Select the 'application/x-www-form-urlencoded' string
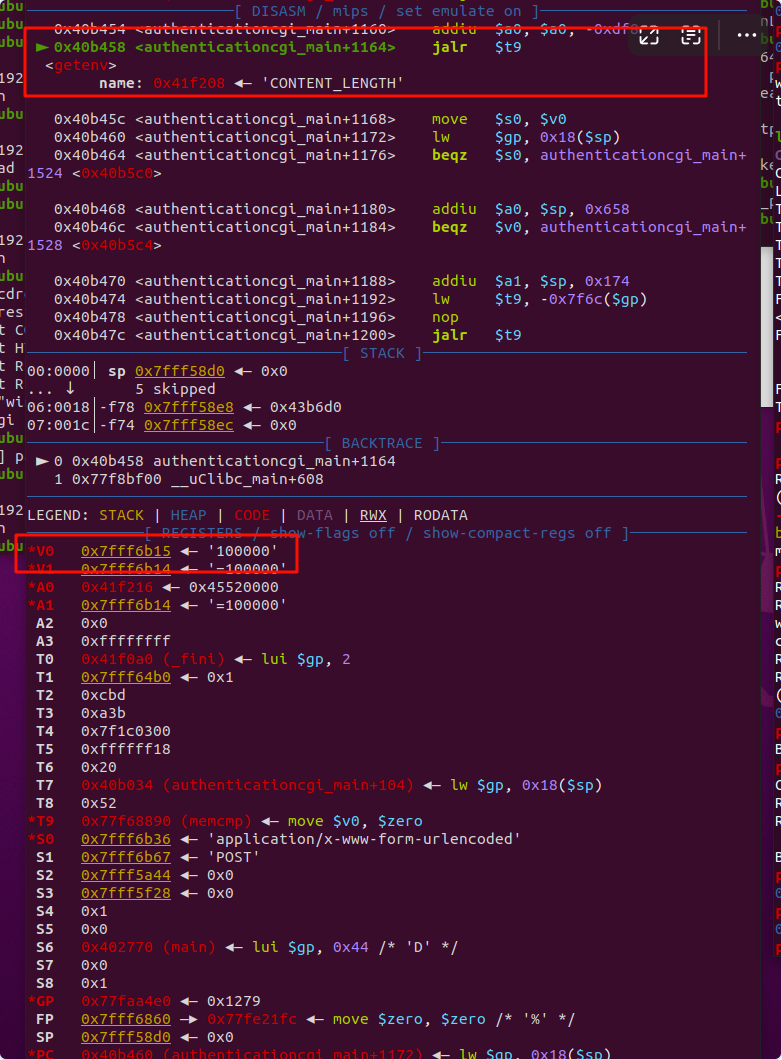The width and height of the screenshot is (782, 1060). [364, 839]
